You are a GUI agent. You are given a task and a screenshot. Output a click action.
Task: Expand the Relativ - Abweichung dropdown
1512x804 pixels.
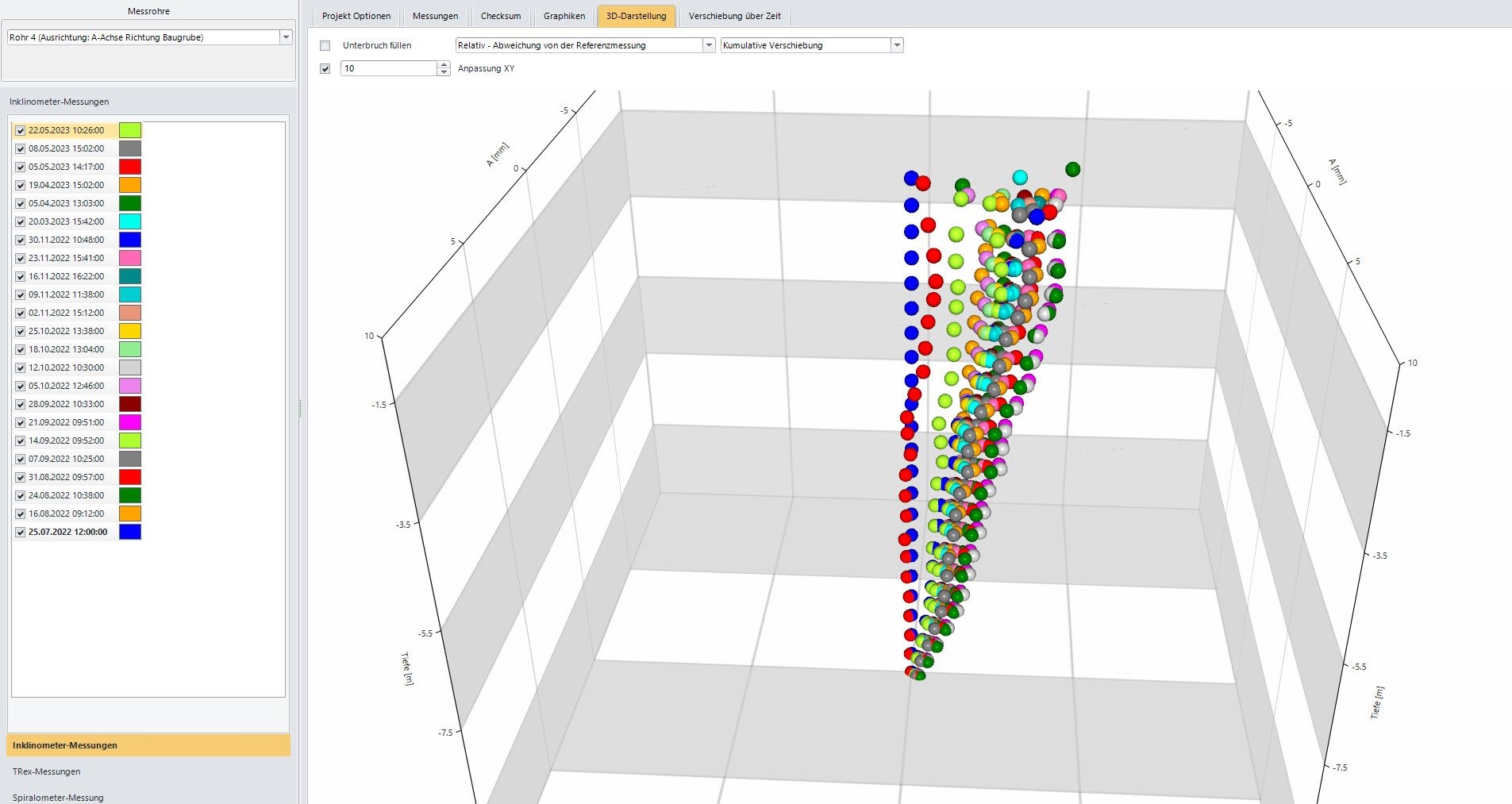click(709, 45)
